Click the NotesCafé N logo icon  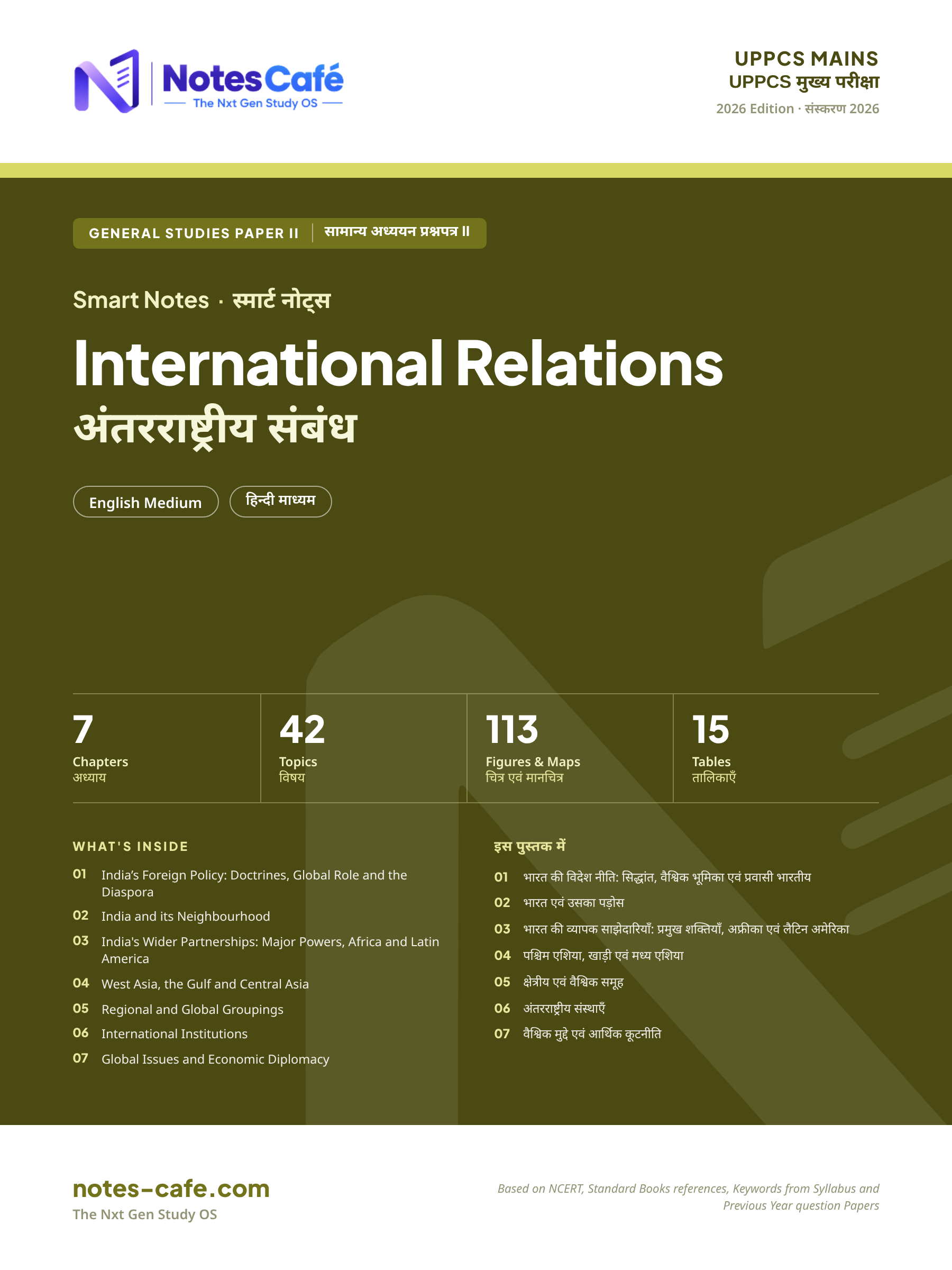pyautogui.click(x=107, y=81)
